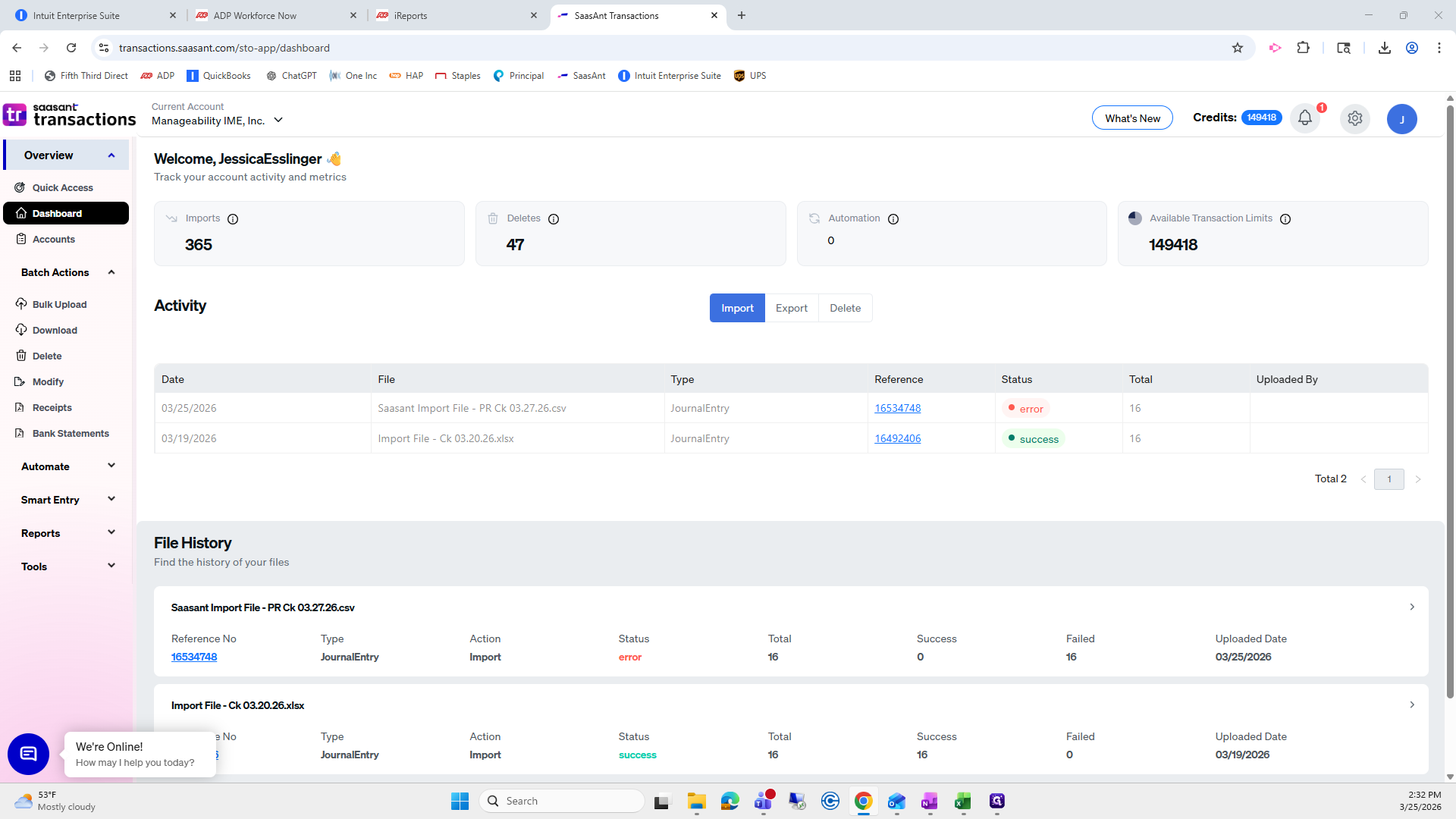Expand the Reports sidebar section

pos(111,532)
